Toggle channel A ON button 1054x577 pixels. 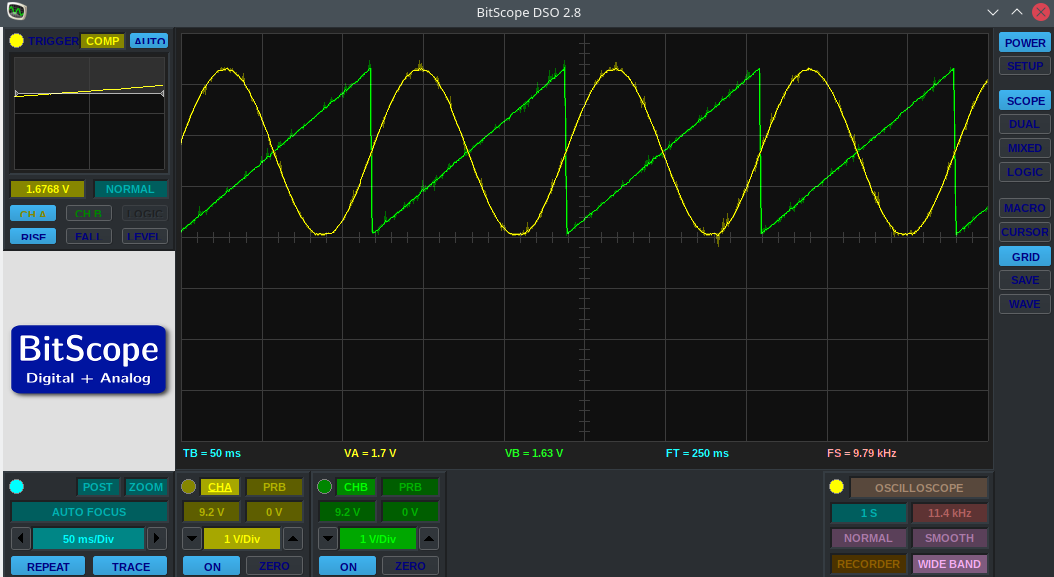pos(212,566)
